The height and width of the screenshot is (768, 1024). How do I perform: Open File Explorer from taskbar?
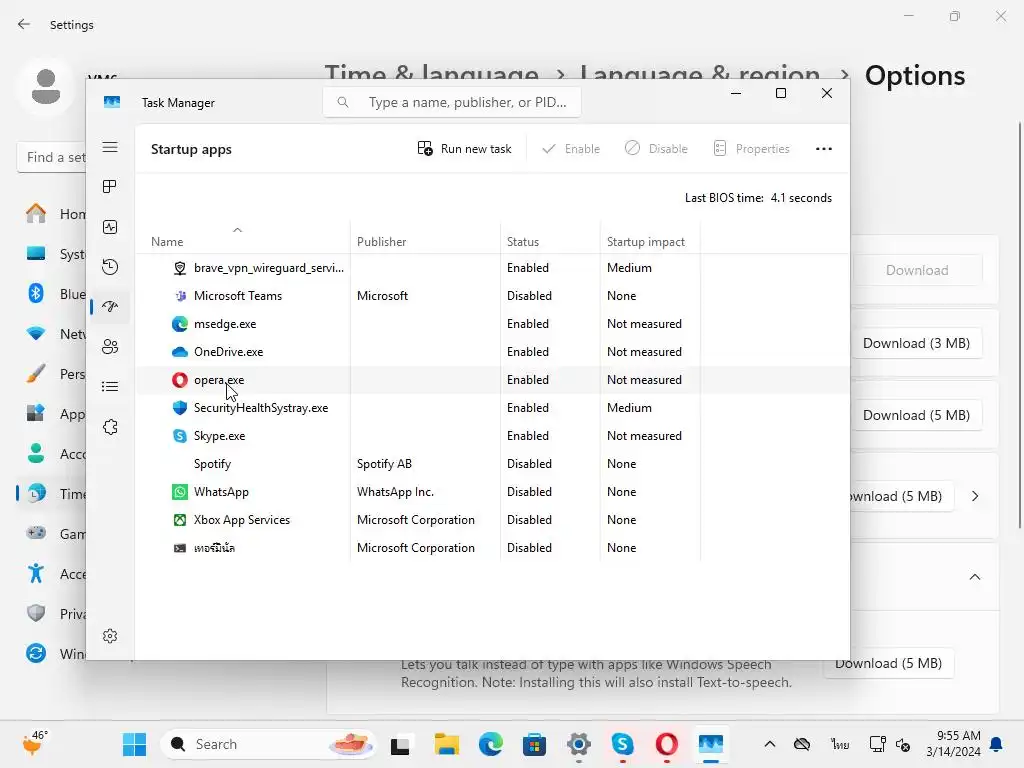click(447, 744)
